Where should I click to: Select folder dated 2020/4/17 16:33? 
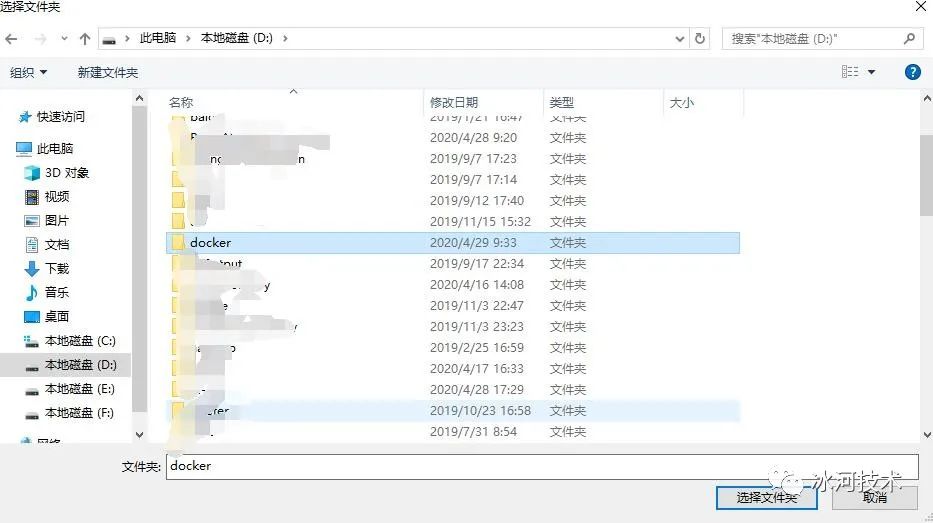[x=453, y=368]
